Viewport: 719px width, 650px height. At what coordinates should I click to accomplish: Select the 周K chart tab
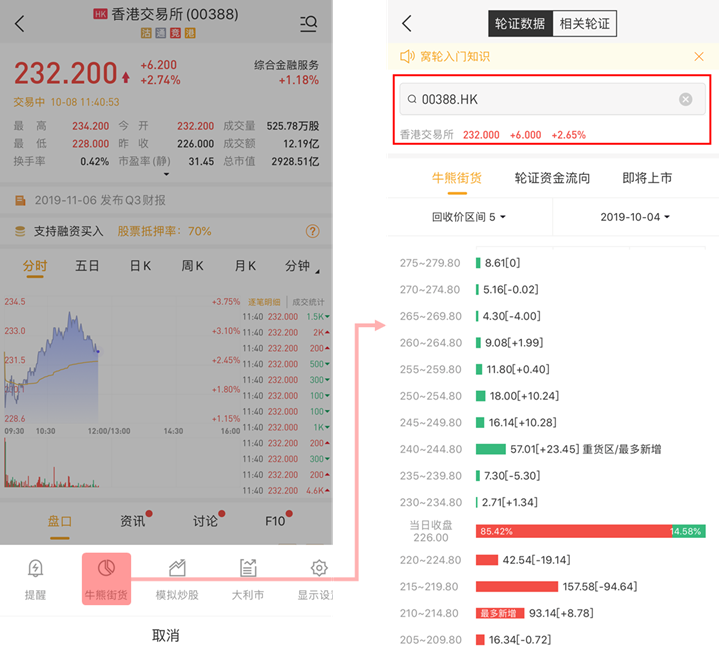tap(192, 266)
